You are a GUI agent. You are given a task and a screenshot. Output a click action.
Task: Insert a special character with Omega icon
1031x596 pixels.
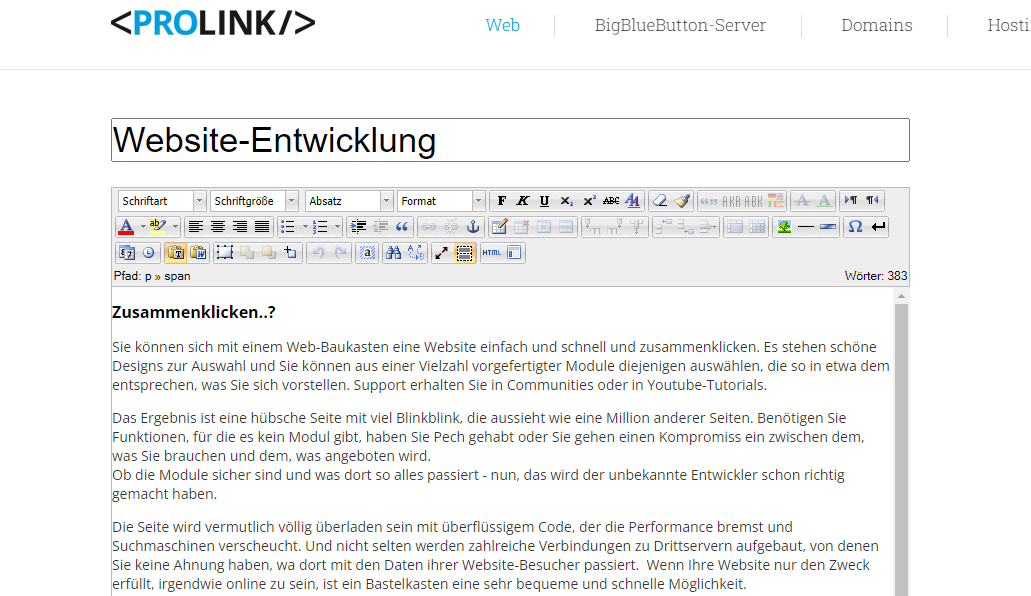coord(855,227)
